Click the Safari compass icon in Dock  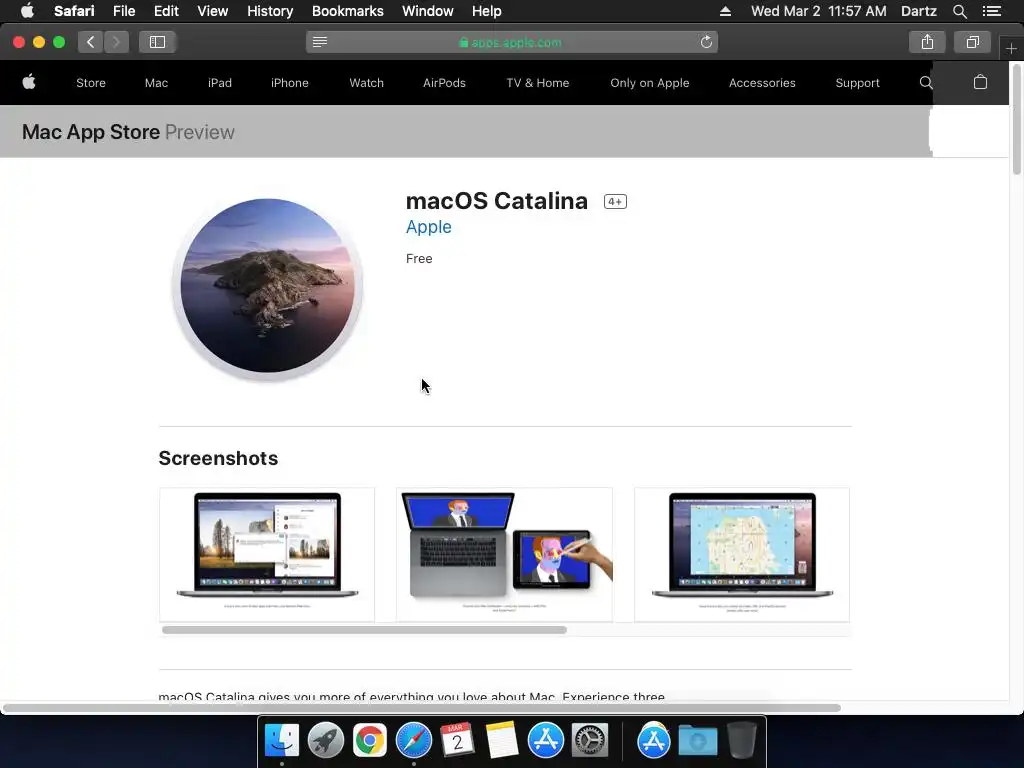coord(413,740)
